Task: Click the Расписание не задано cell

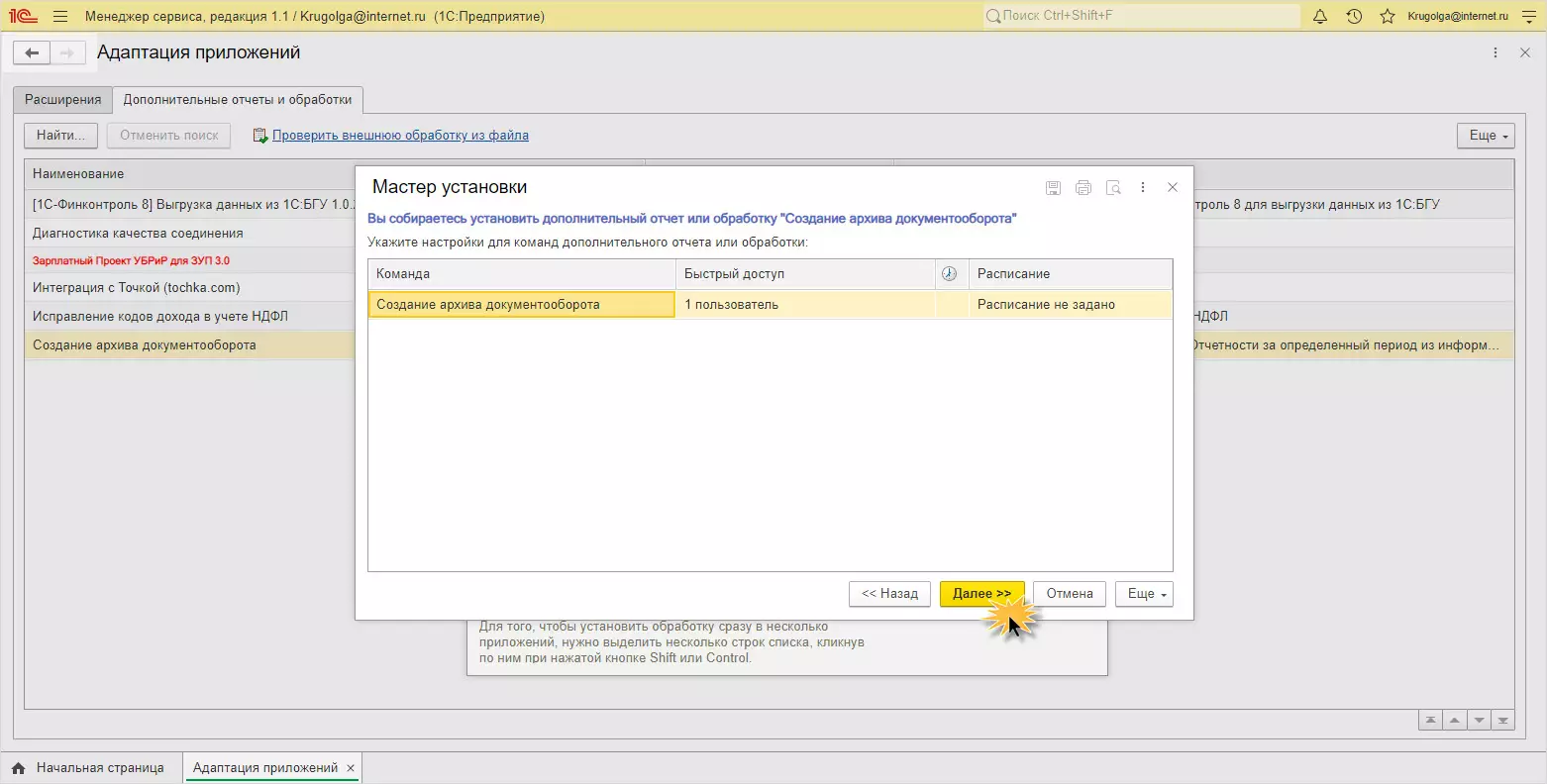Action: pos(1070,305)
